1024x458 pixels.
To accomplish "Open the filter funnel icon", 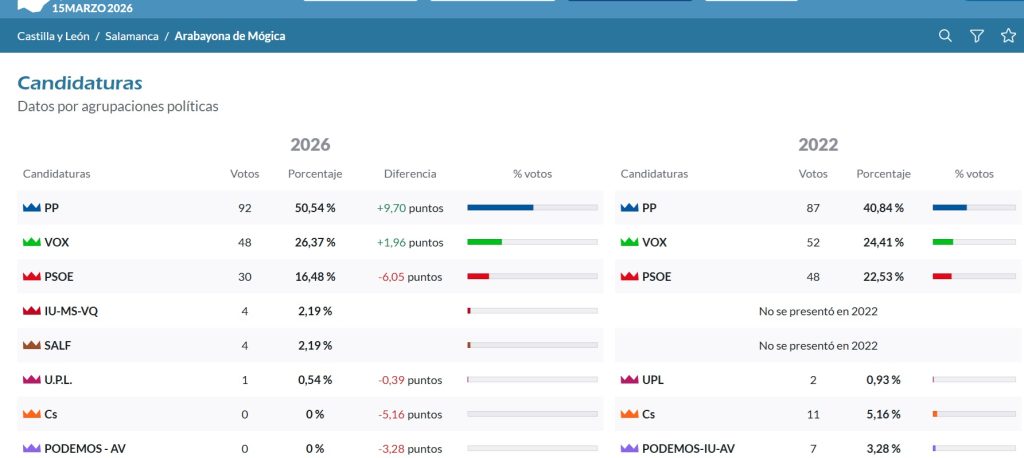I will pos(976,36).
